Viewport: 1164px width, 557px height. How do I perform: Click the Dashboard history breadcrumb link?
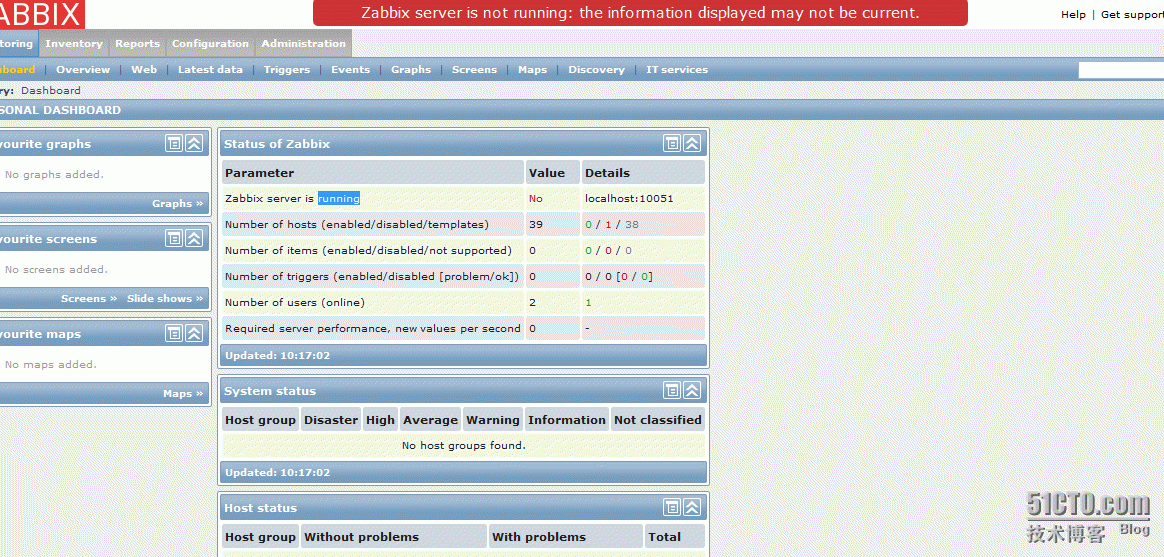click(x=50, y=91)
